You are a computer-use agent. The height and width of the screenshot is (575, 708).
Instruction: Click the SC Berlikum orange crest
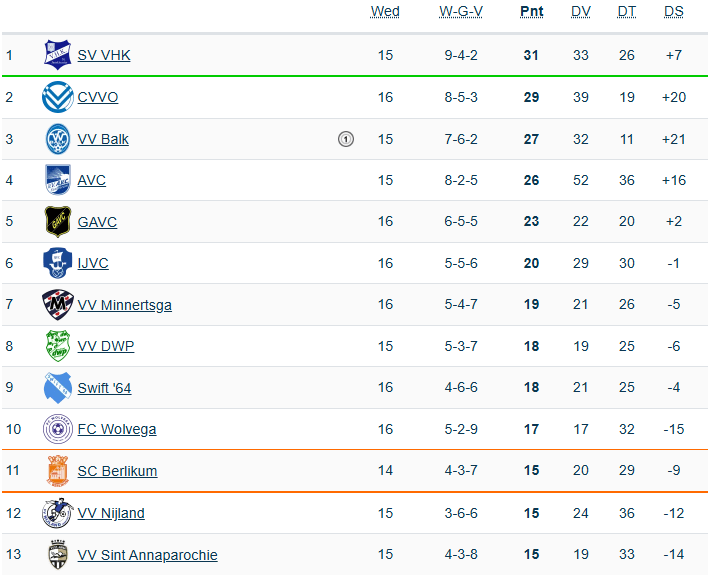click(58, 471)
